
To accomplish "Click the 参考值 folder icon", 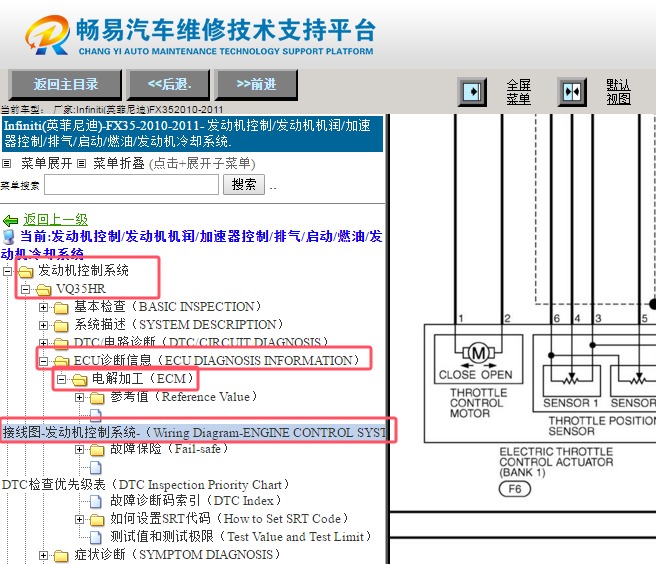I will tap(97, 397).
